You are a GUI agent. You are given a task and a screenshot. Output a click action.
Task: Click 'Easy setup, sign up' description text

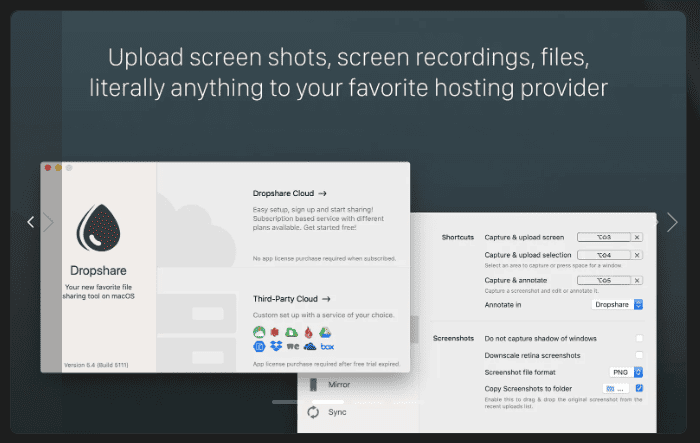[318, 218]
